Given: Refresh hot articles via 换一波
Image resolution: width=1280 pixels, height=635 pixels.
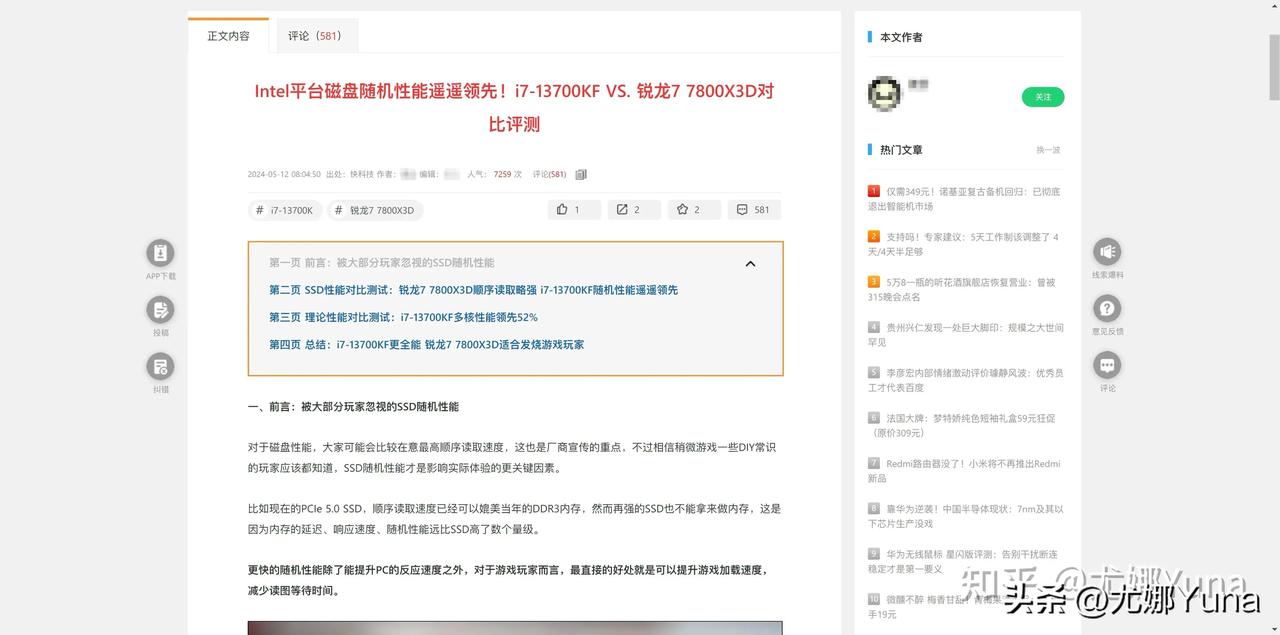Looking at the screenshot, I should [1048, 150].
